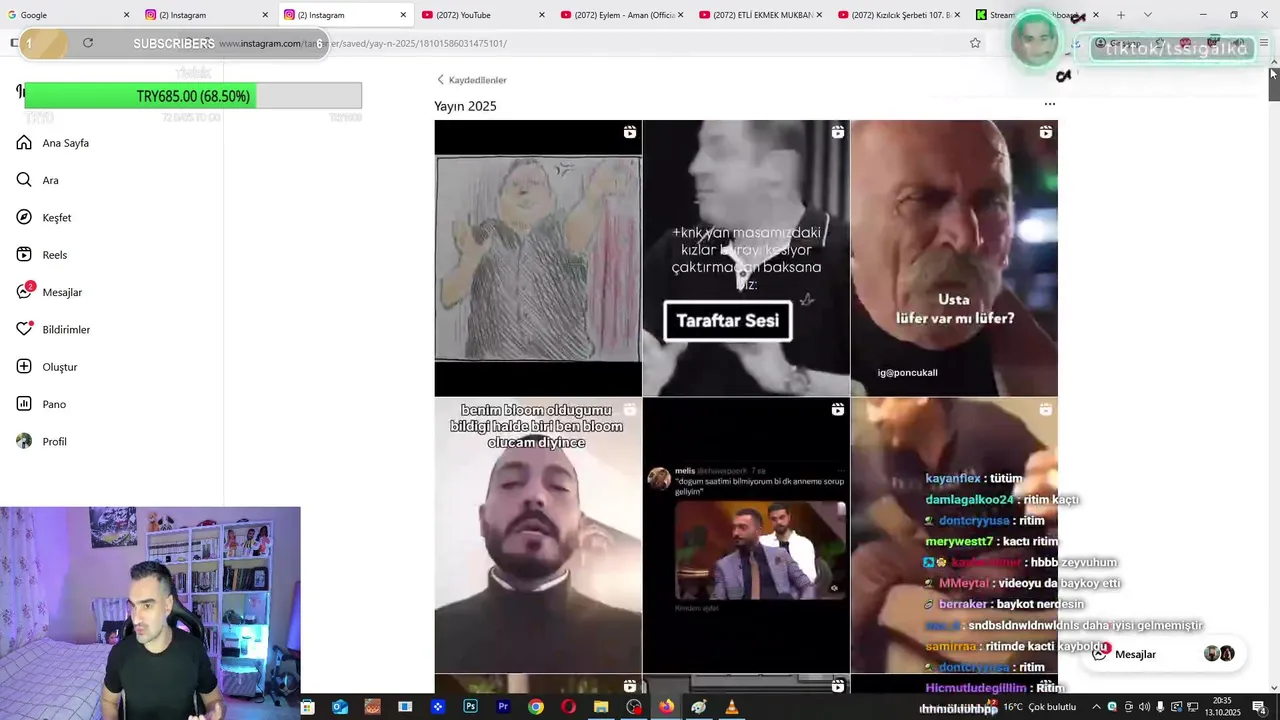Close the (2072) YouTube tab
The width and height of the screenshot is (1280, 720).
tap(542, 15)
